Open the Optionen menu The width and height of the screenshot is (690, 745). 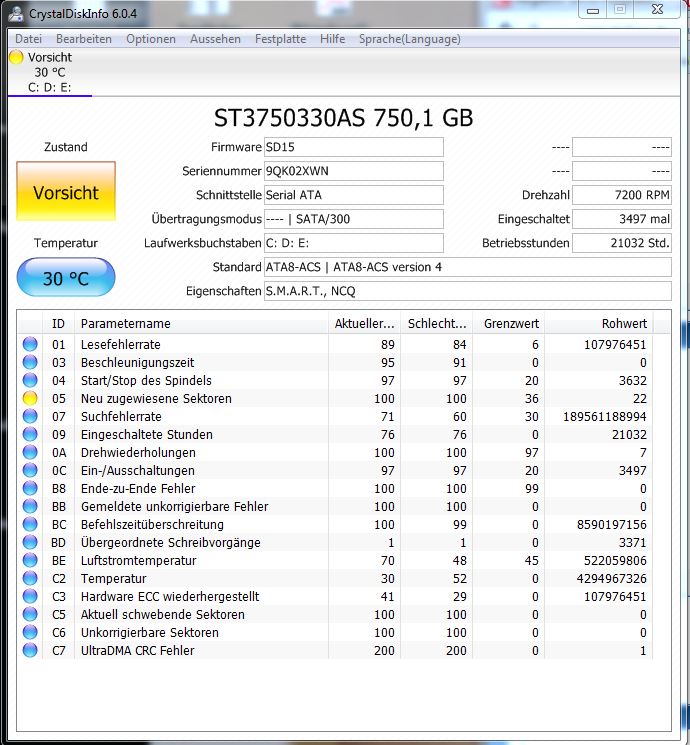[x=151, y=39]
